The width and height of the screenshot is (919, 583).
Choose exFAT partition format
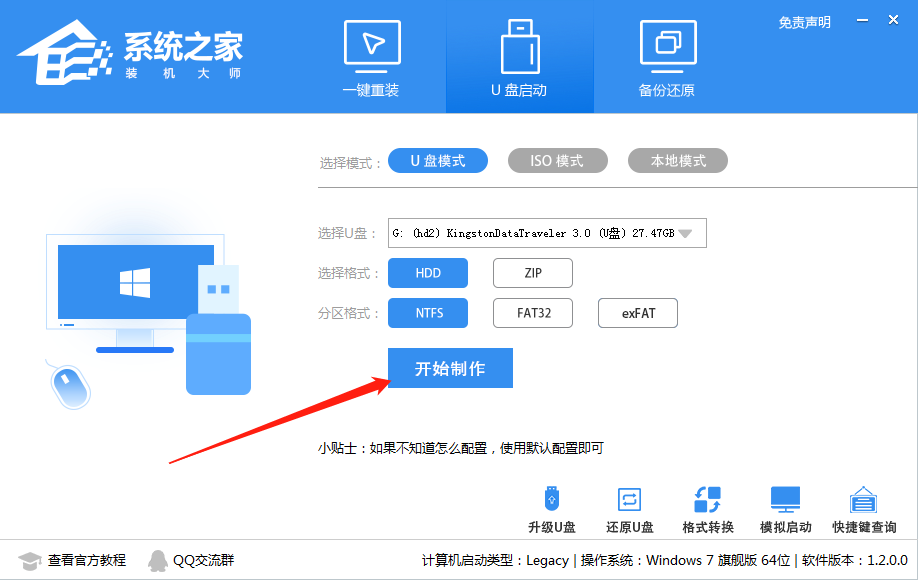[637, 312]
